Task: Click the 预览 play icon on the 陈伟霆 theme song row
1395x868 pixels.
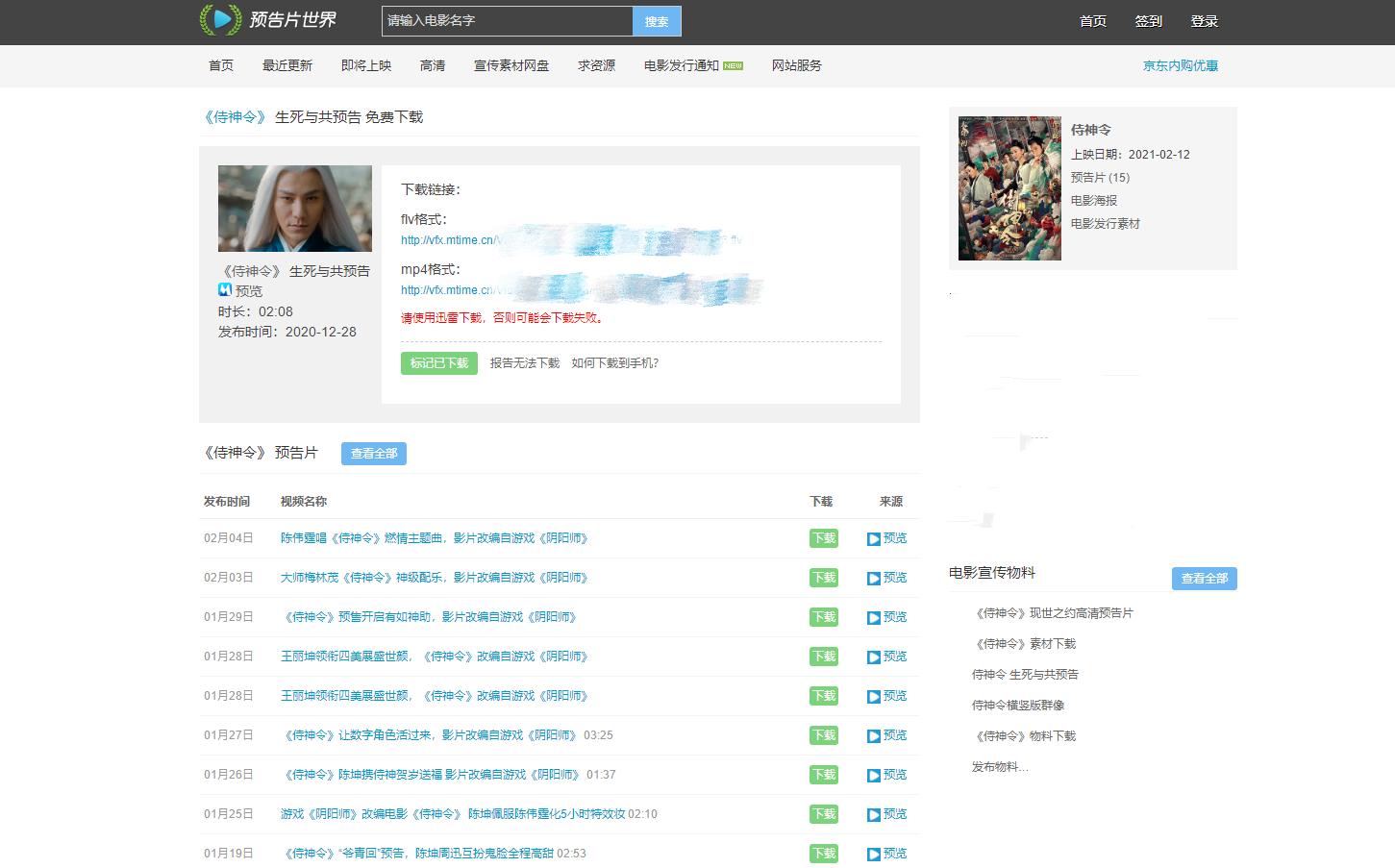Action: pyautogui.click(x=873, y=538)
